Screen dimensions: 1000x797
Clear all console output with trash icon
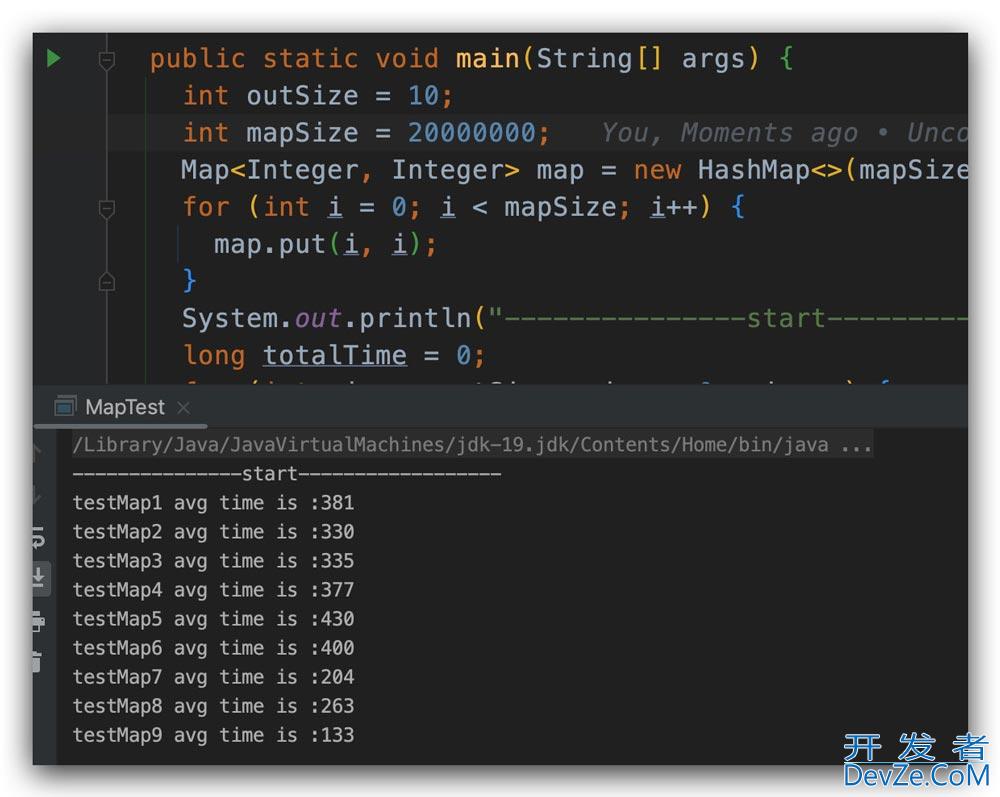coord(37,661)
